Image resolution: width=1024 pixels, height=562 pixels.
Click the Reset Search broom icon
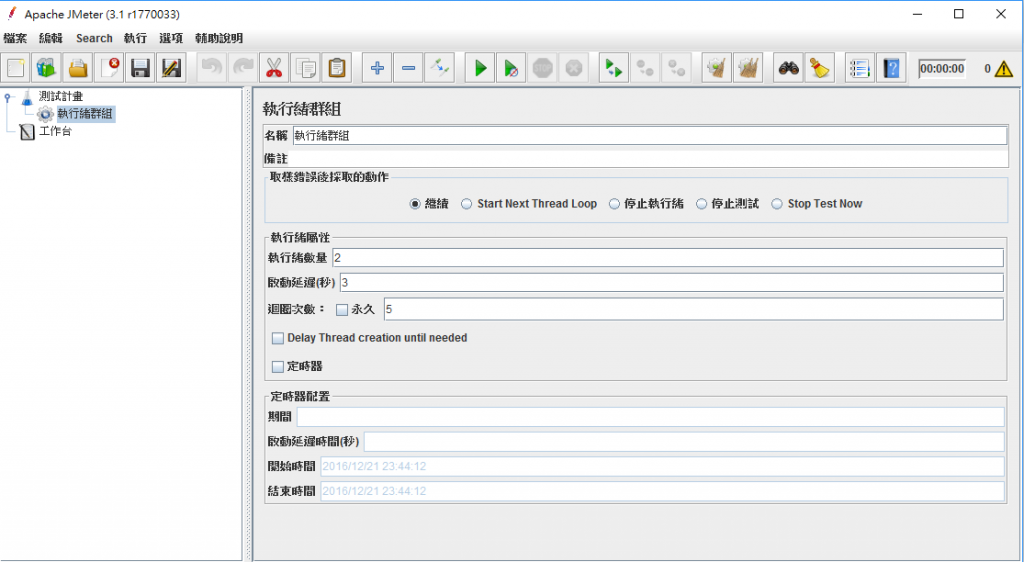click(x=820, y=68)
